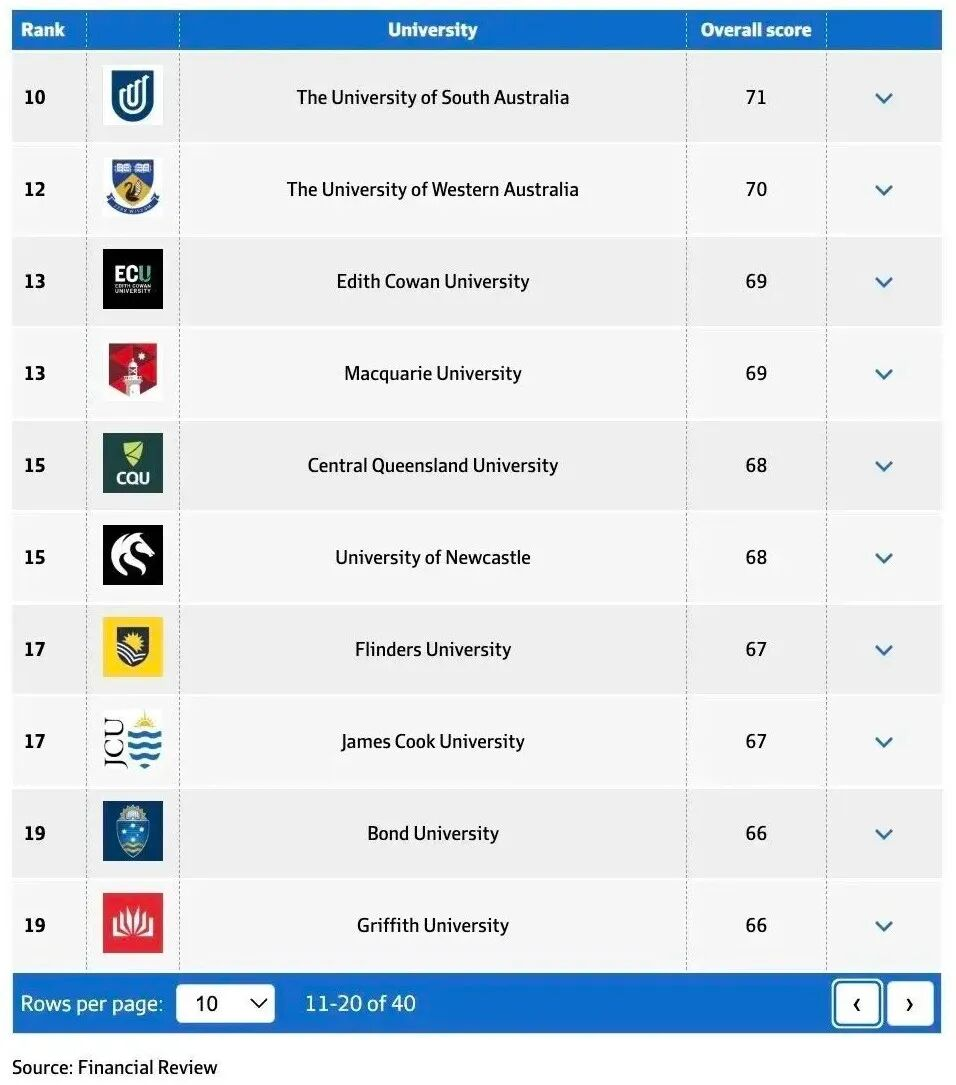Click the Bond University crest icon

(x=132, y=832)
